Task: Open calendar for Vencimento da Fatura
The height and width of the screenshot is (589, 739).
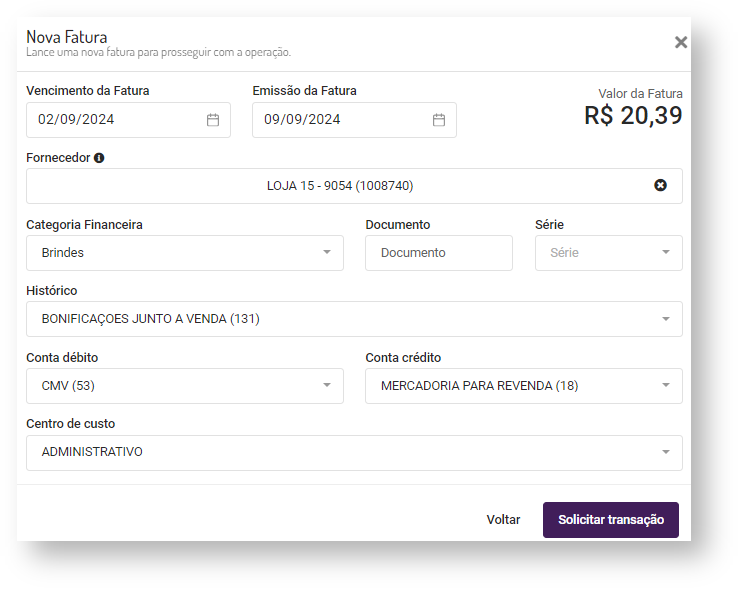Action: (x=213, y=120)
